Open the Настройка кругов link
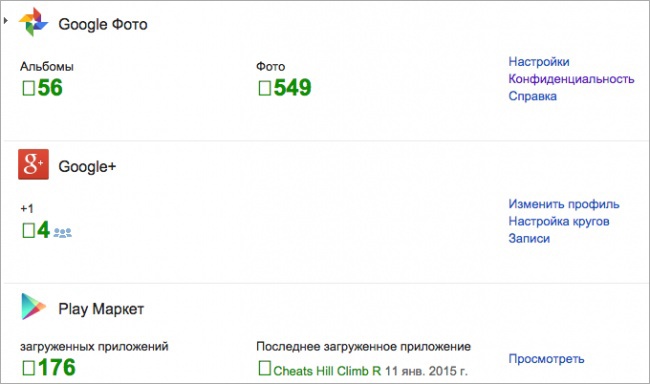The image size is (650, 384). pyautogui.click(x=559, y=221)
